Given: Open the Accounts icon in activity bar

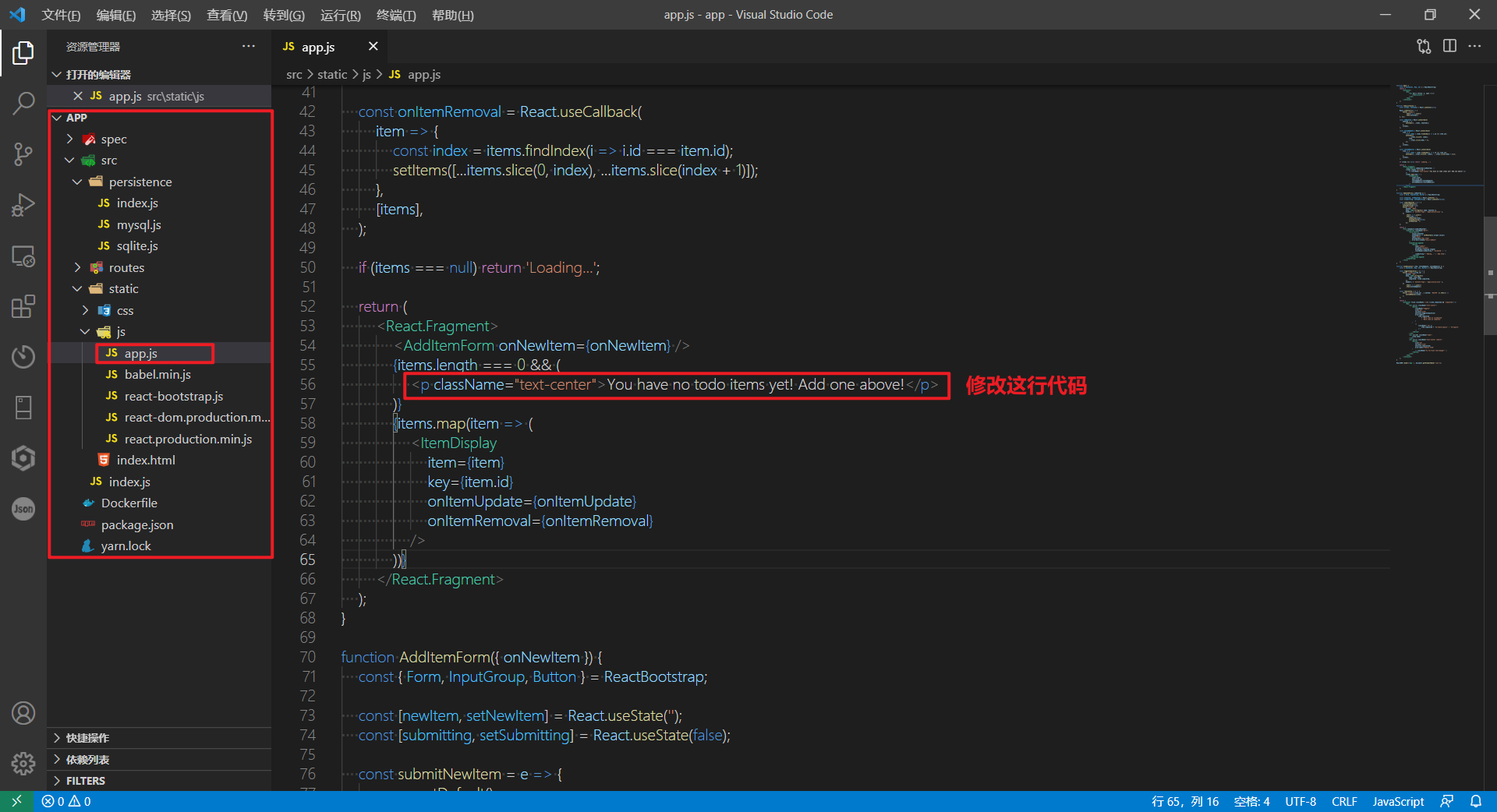Looking at the screenshot, I should click(23, 713).
